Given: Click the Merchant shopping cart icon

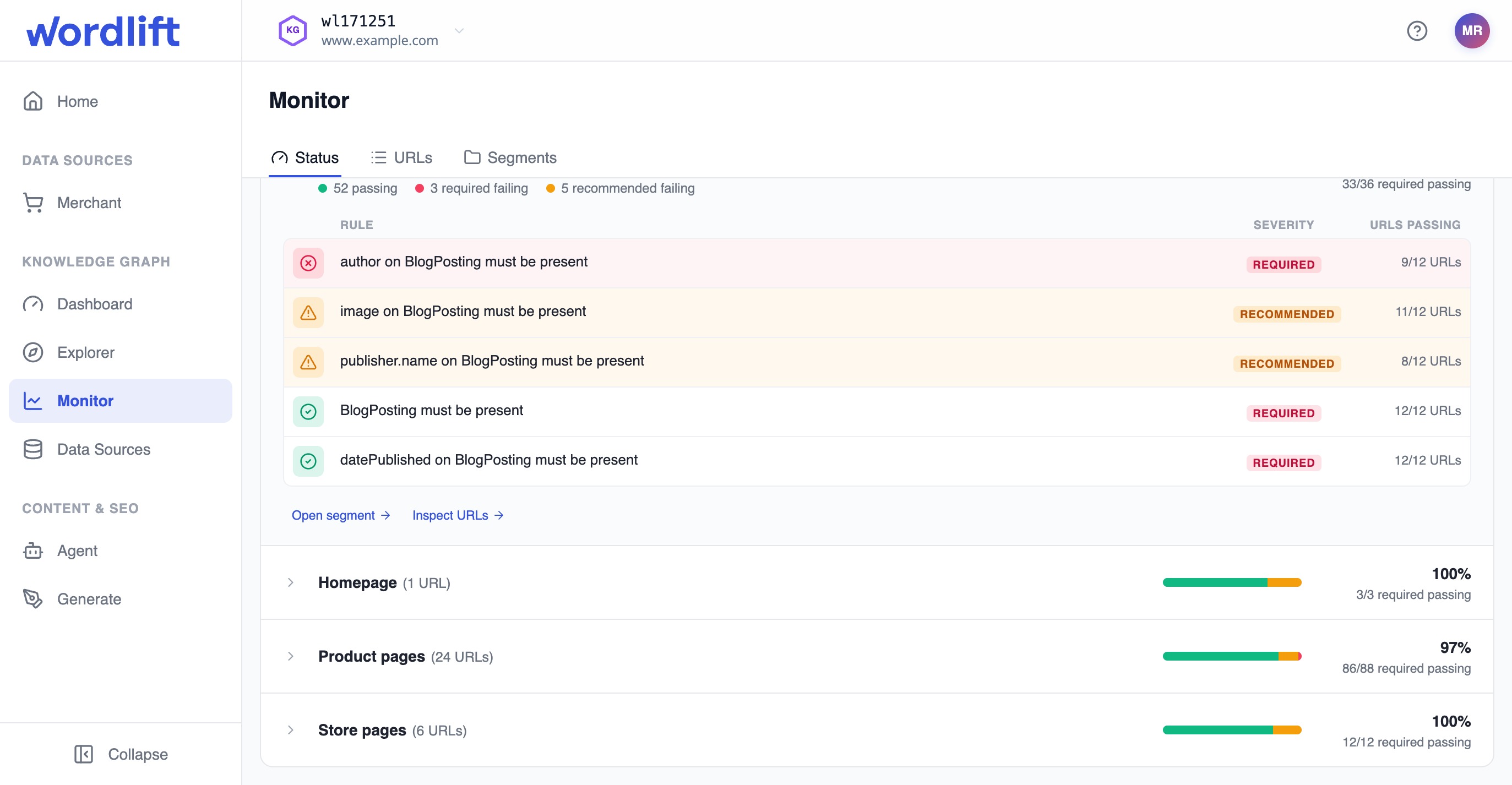Looking at the screenshot, I should coord(33,203).
